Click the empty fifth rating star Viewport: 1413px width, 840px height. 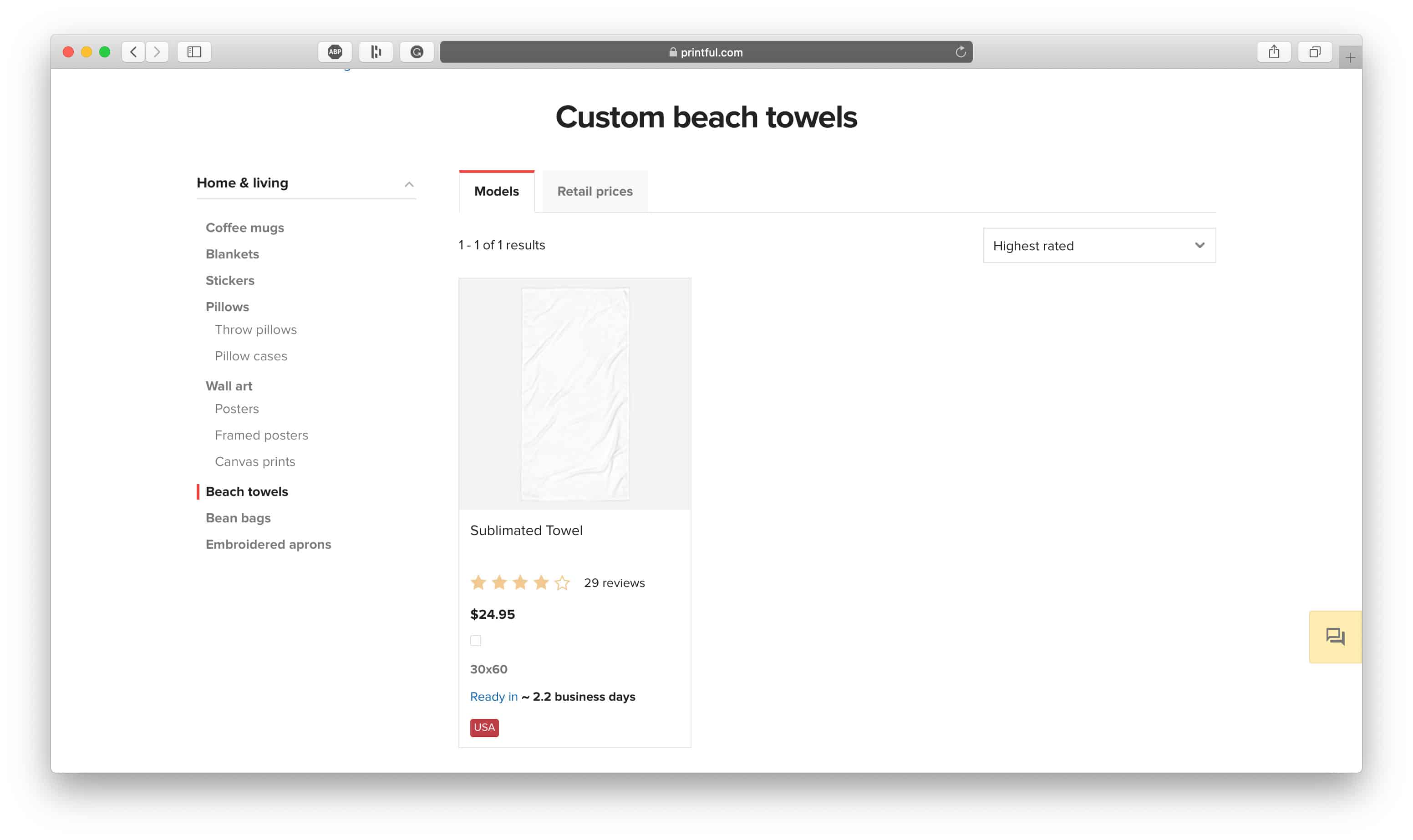click(562, 582)
